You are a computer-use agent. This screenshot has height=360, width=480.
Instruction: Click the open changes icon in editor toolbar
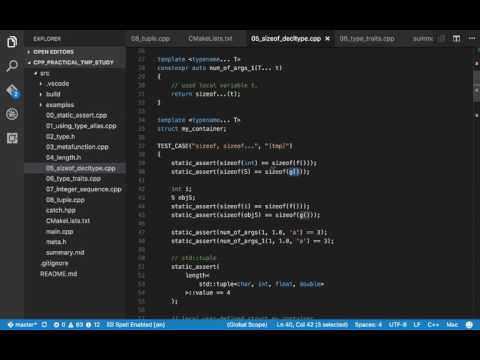(x=442, y=39)
